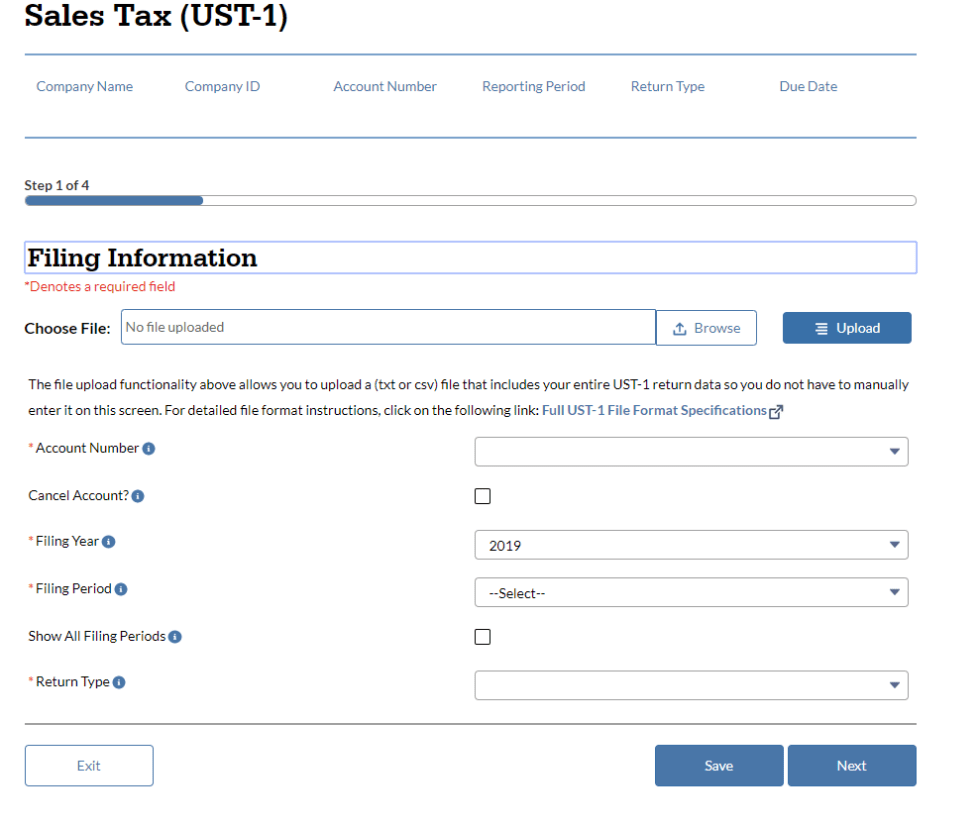Viewport: 980px width, 826px height.
Task: Click the Save button
Action: 718,765
